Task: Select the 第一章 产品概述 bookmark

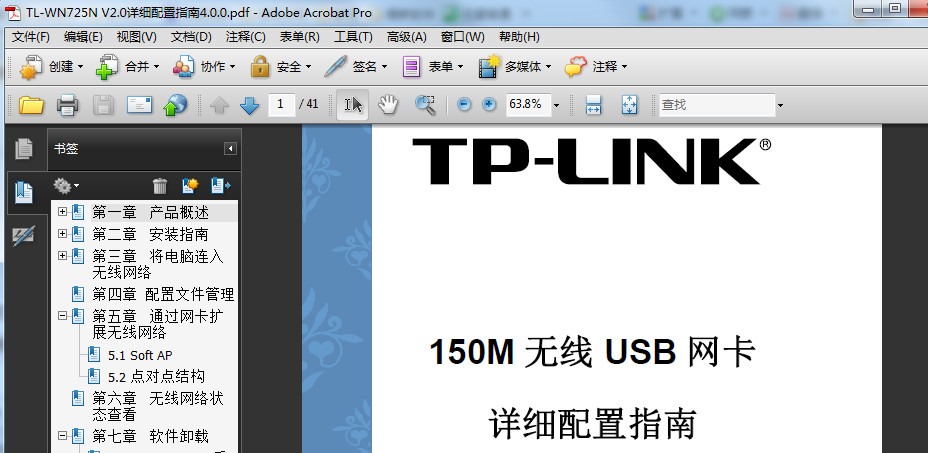Action: pyautogui.click(x=150, y=212)
